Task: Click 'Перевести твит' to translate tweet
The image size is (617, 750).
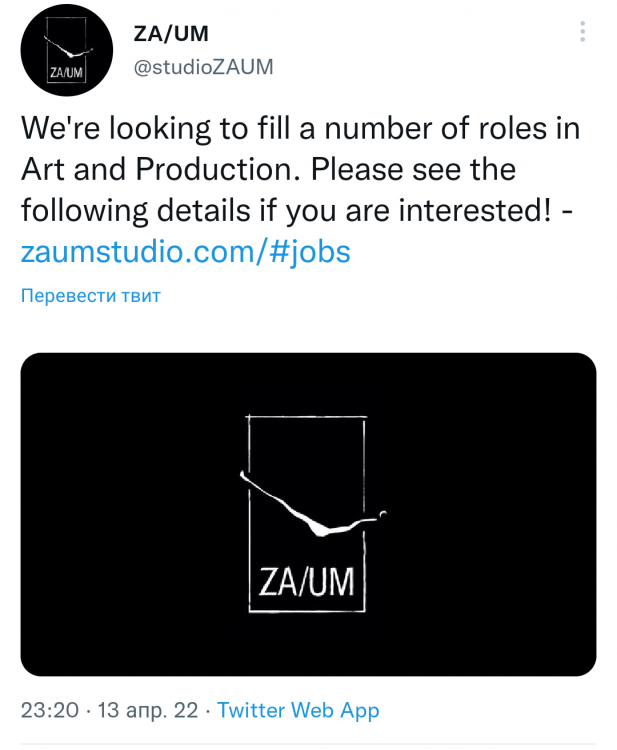Action: (91, 296)
